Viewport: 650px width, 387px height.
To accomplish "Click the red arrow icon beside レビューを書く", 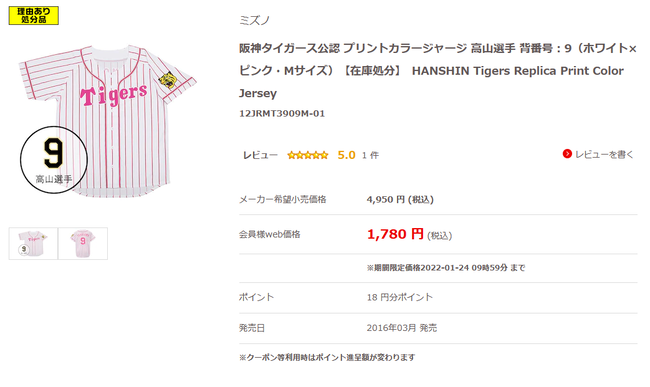I will pyautogui.click(x=567, y=154).
